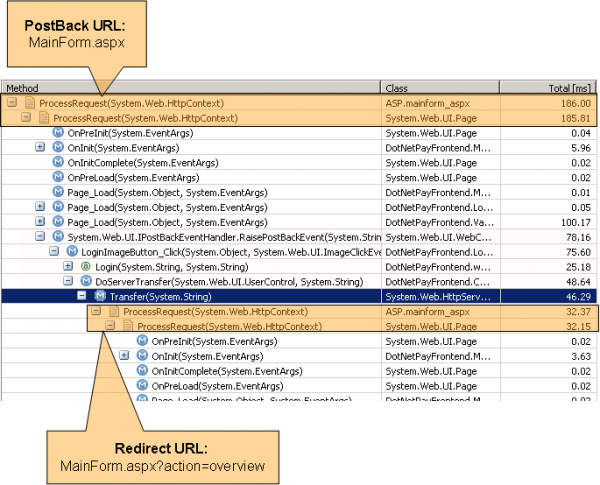The height and width of the screenshot is (485, 600).
Task: Select the Transfer(System.String) row
Action: [299, 296]
